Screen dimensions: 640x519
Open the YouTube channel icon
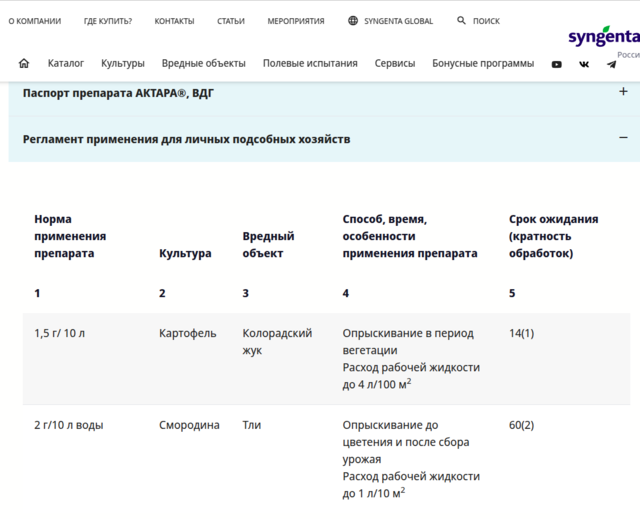click(x=556, y=64)
